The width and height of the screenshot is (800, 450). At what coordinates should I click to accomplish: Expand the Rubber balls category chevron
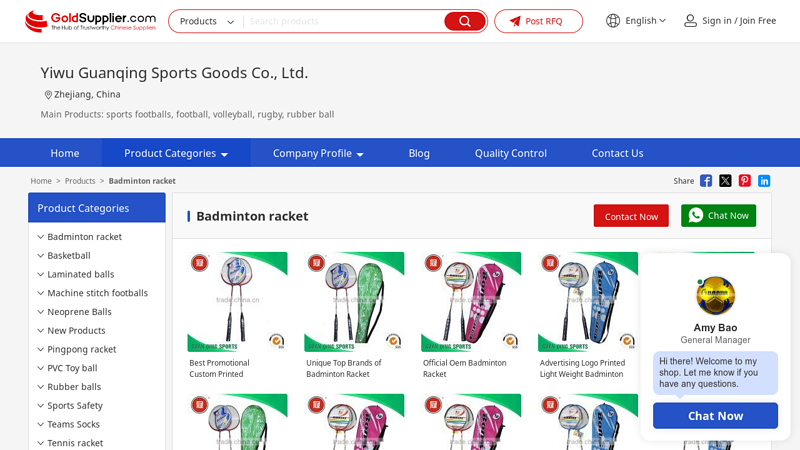(40, 387)
